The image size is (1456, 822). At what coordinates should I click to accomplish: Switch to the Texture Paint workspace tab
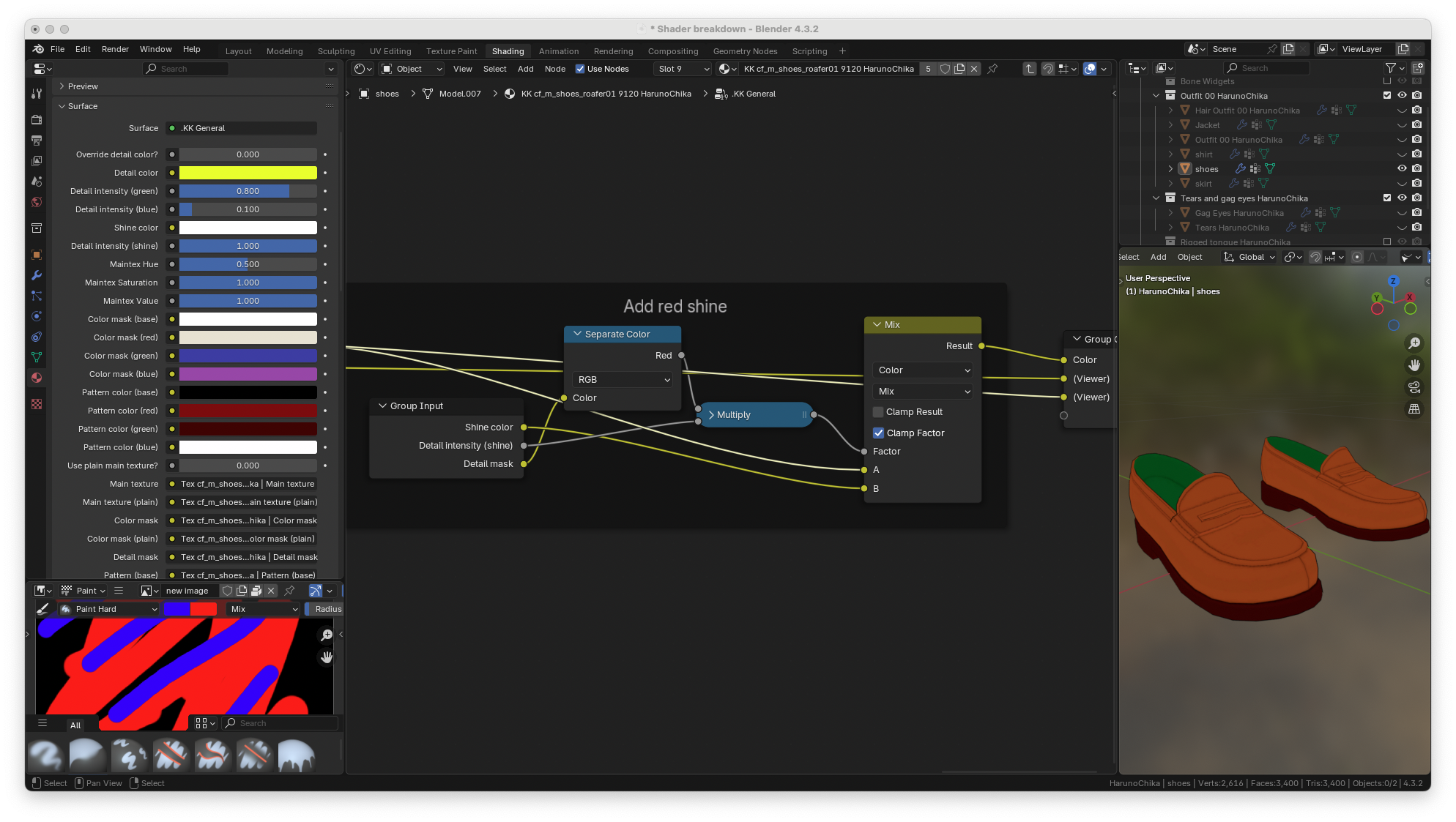click(451, 51)
